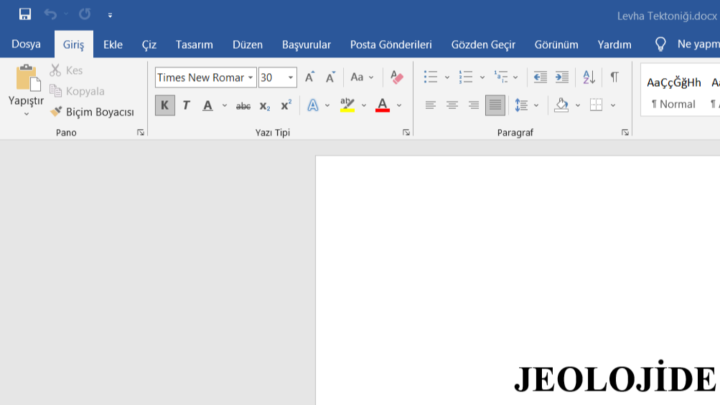Expand the font size dropdown arrow
This screenshot has height=405, width=720.
291,78
